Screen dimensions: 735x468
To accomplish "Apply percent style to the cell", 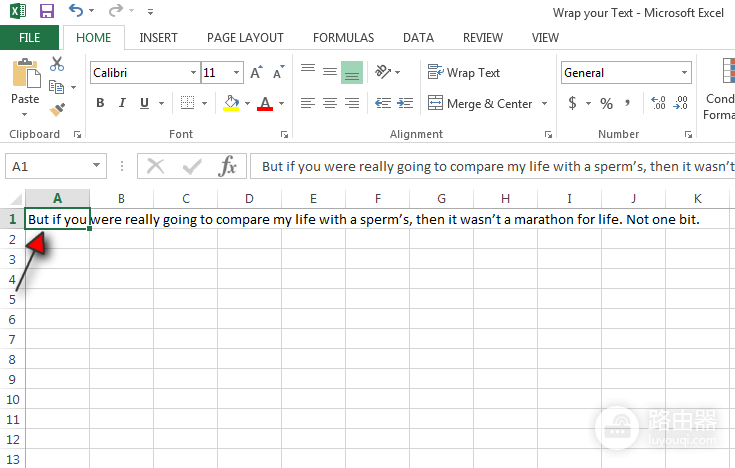I will coord(607,104).
